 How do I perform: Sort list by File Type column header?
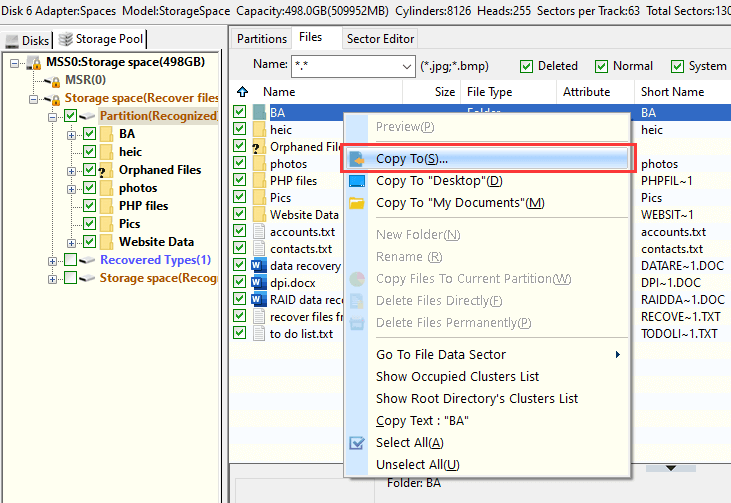point(489,92)
